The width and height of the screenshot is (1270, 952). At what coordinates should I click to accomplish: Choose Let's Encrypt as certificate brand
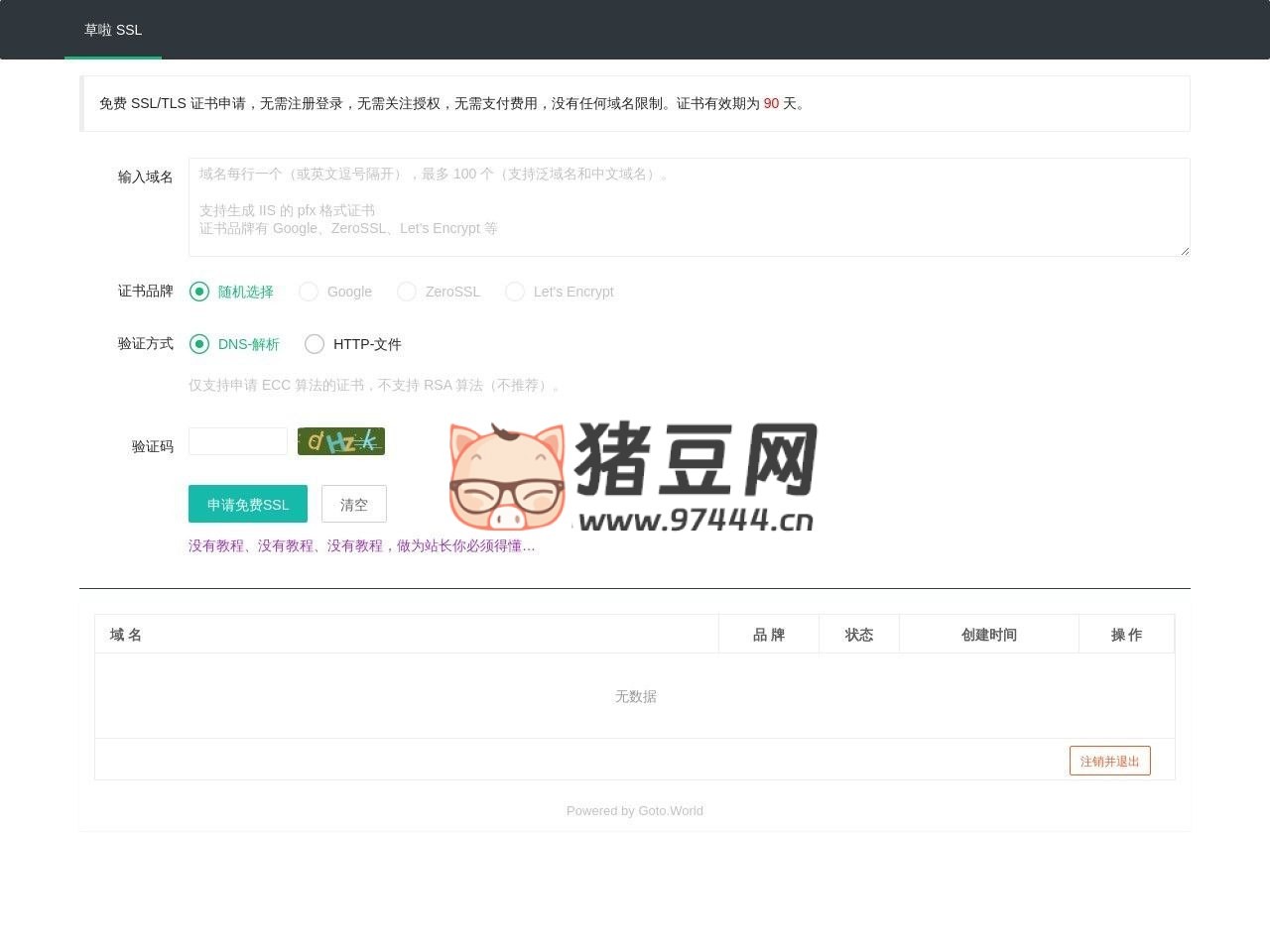point(515,292)
